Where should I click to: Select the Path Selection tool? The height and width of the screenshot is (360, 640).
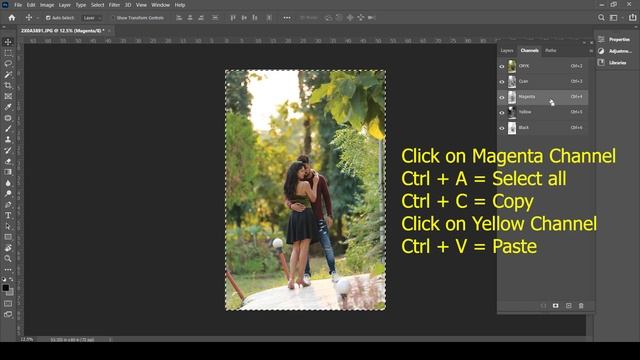8,226
